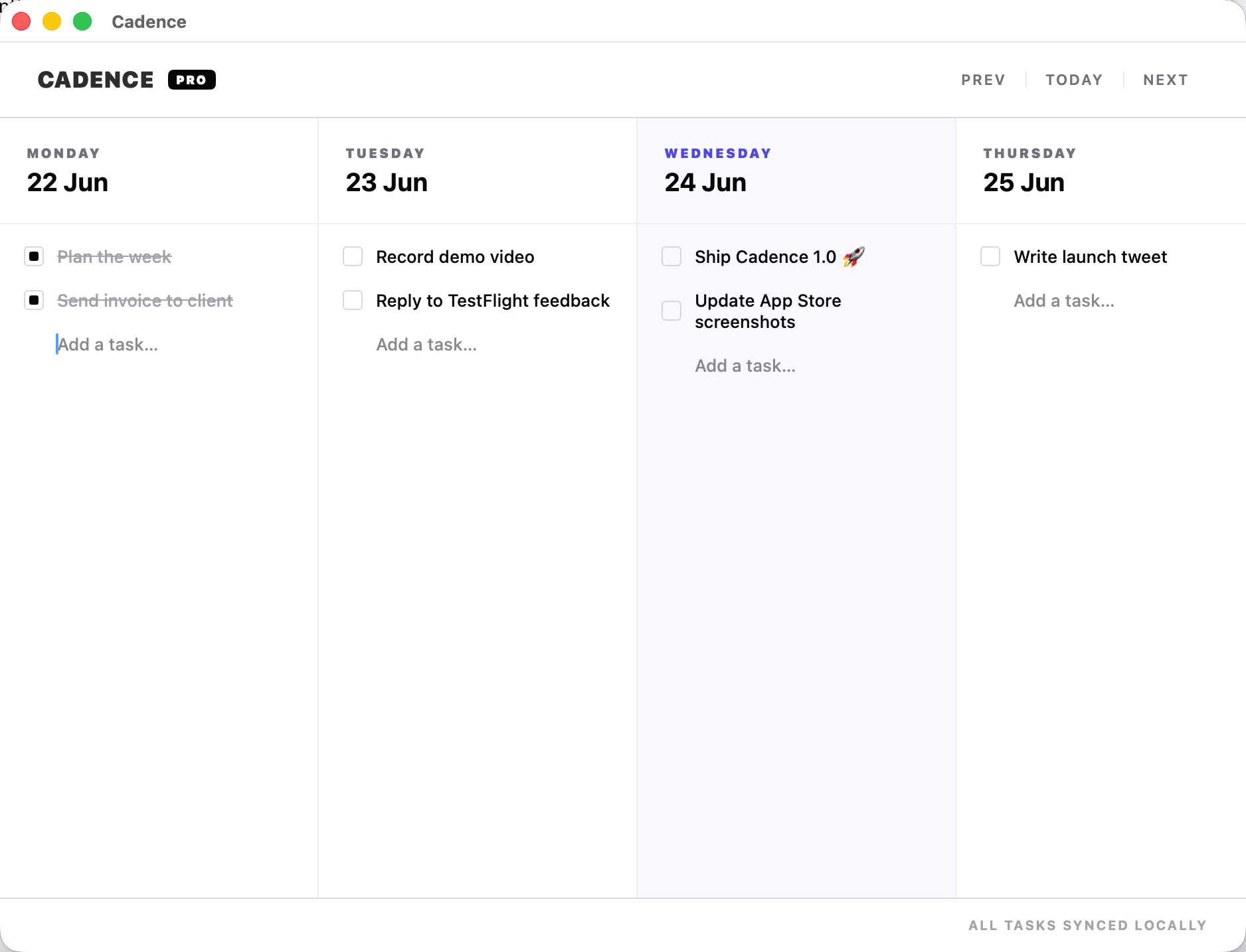Click Reply to TestFlight feedback text
1246x952 pixels.
point(493,301)
